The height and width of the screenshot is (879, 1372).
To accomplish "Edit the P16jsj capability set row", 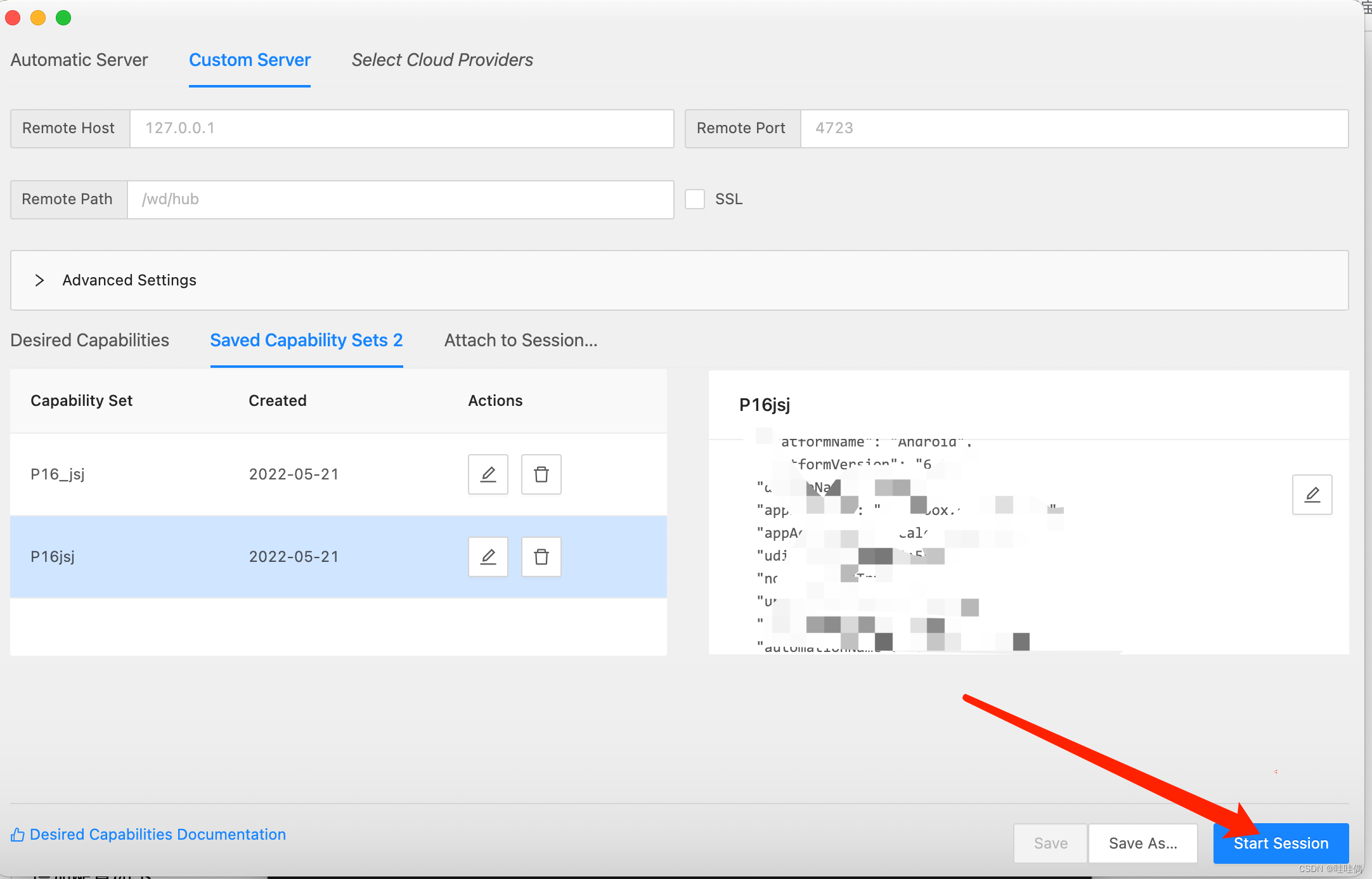I will click(488, 557).
